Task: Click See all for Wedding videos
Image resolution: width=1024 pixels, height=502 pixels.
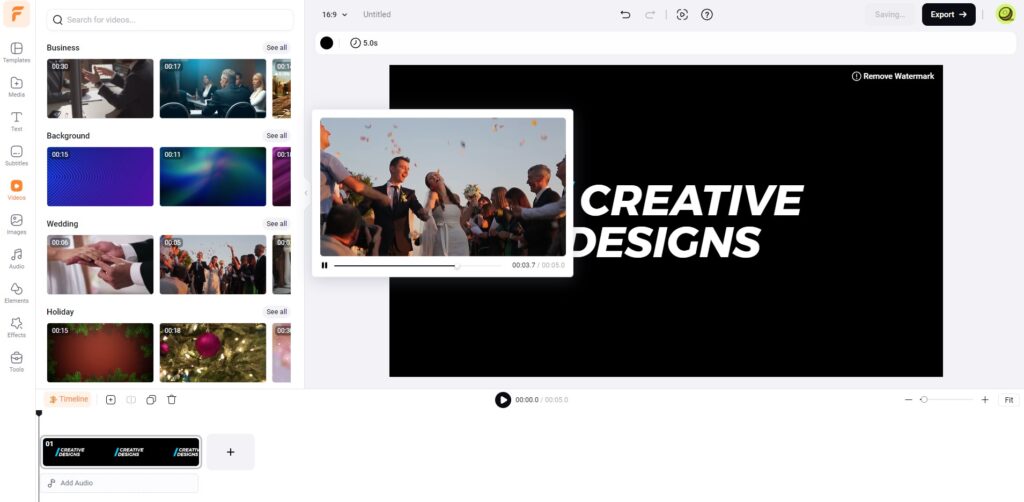Action: [x=276, y=224]
